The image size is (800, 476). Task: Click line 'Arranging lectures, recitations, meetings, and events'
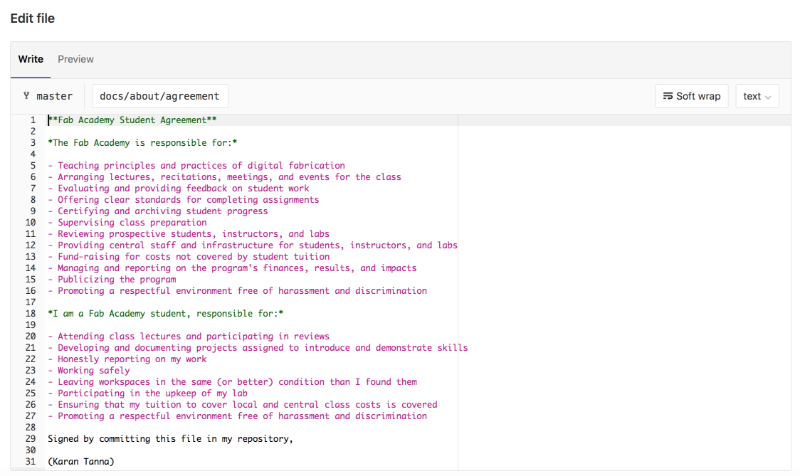point(224,177)
